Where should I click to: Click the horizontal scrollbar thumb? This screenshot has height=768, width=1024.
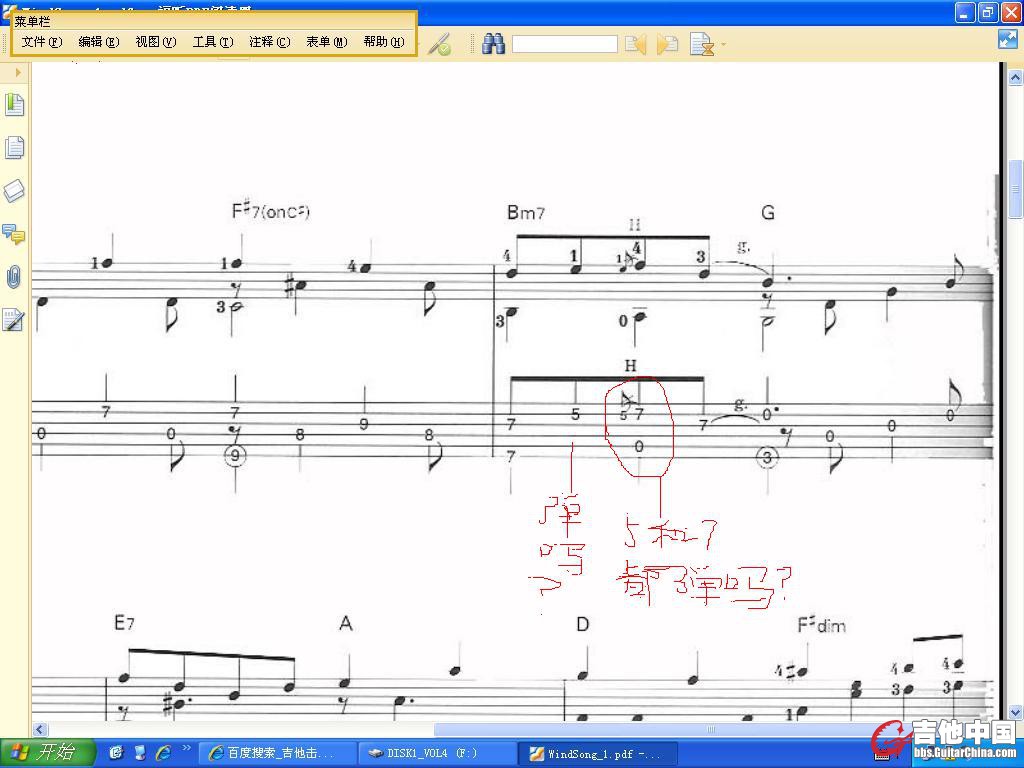pos(710,729)
